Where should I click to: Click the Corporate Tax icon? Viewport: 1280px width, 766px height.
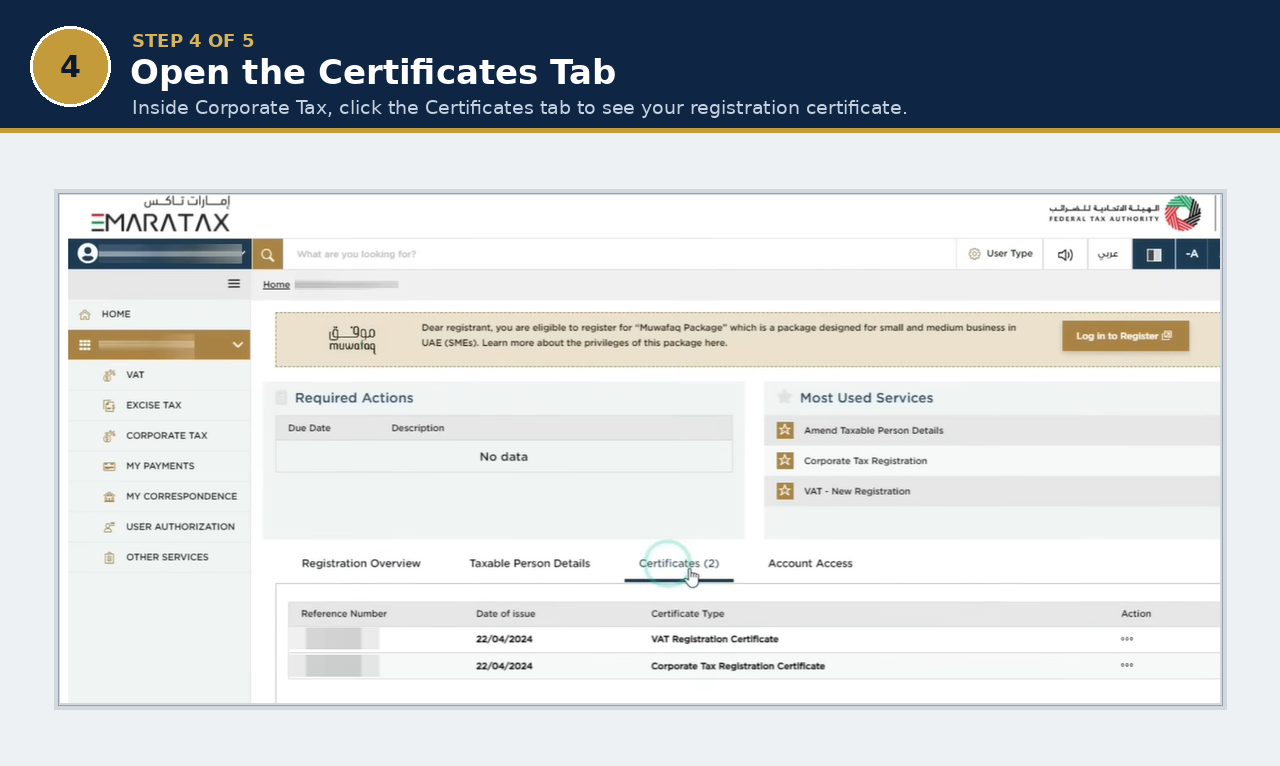pos(109,436)
